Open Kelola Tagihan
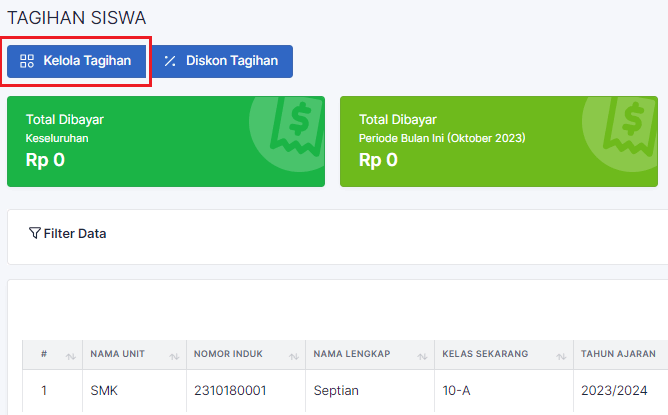Screen dimensions: 668x415 pyautogui.click(x=77, y=61)
